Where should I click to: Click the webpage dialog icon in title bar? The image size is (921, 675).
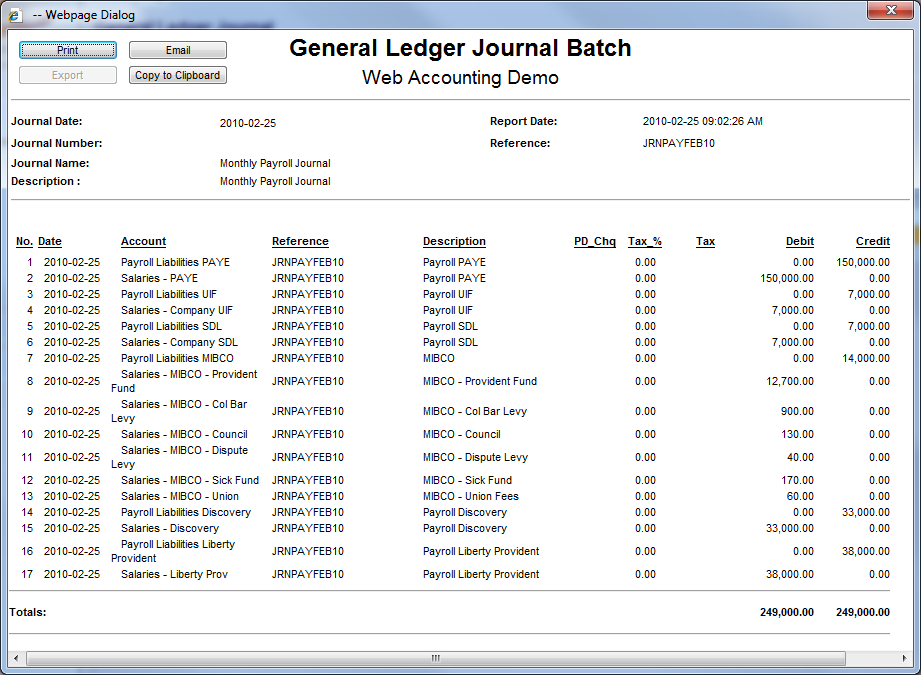pyautogui.click(x=16, y=15)
